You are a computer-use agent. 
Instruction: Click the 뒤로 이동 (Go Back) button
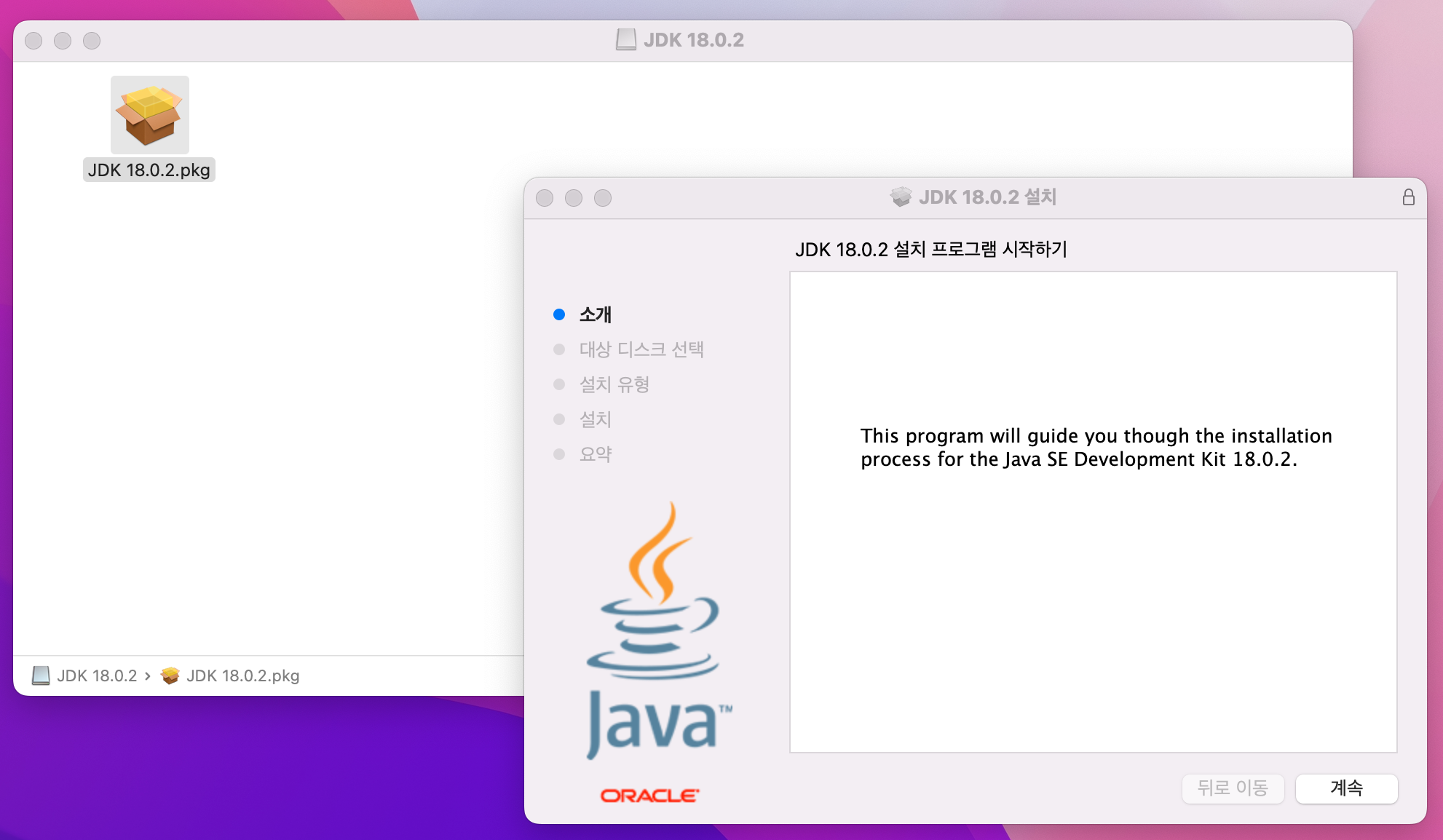pos(1233,788)
